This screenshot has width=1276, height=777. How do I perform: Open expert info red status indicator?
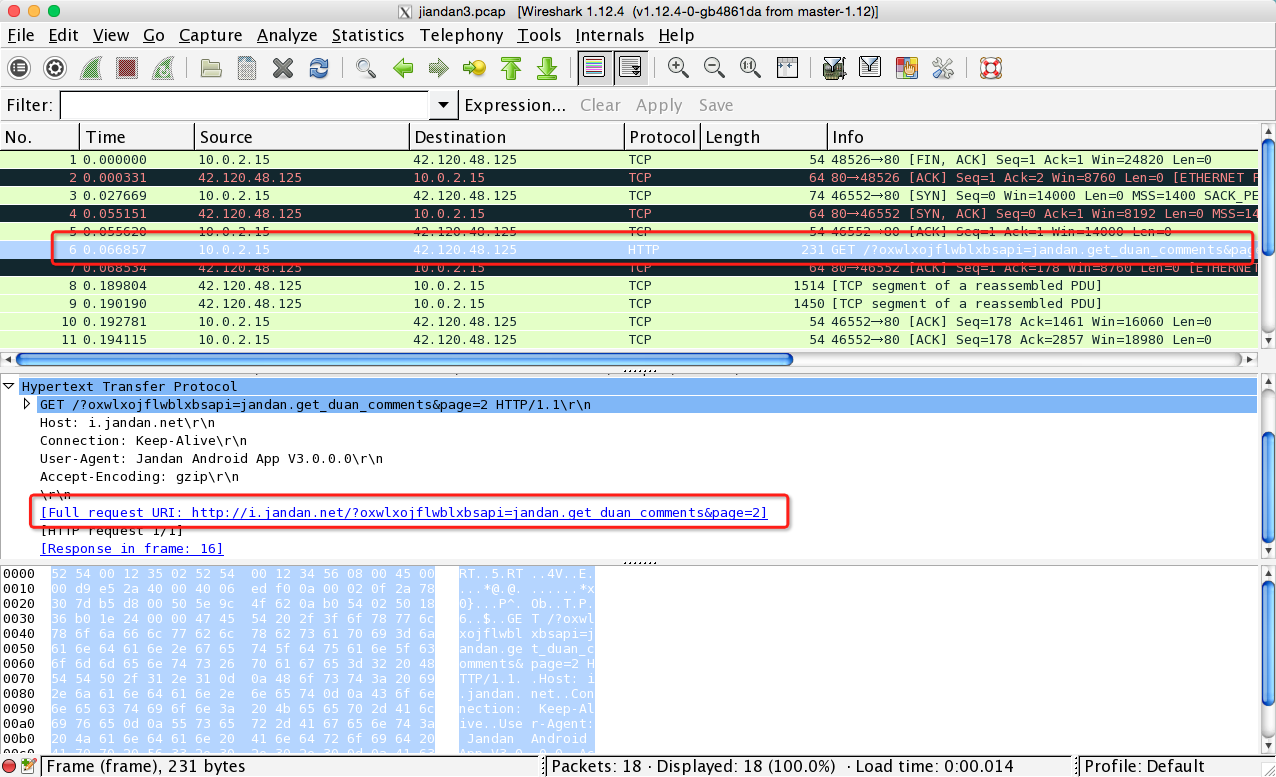coord(9,766)
